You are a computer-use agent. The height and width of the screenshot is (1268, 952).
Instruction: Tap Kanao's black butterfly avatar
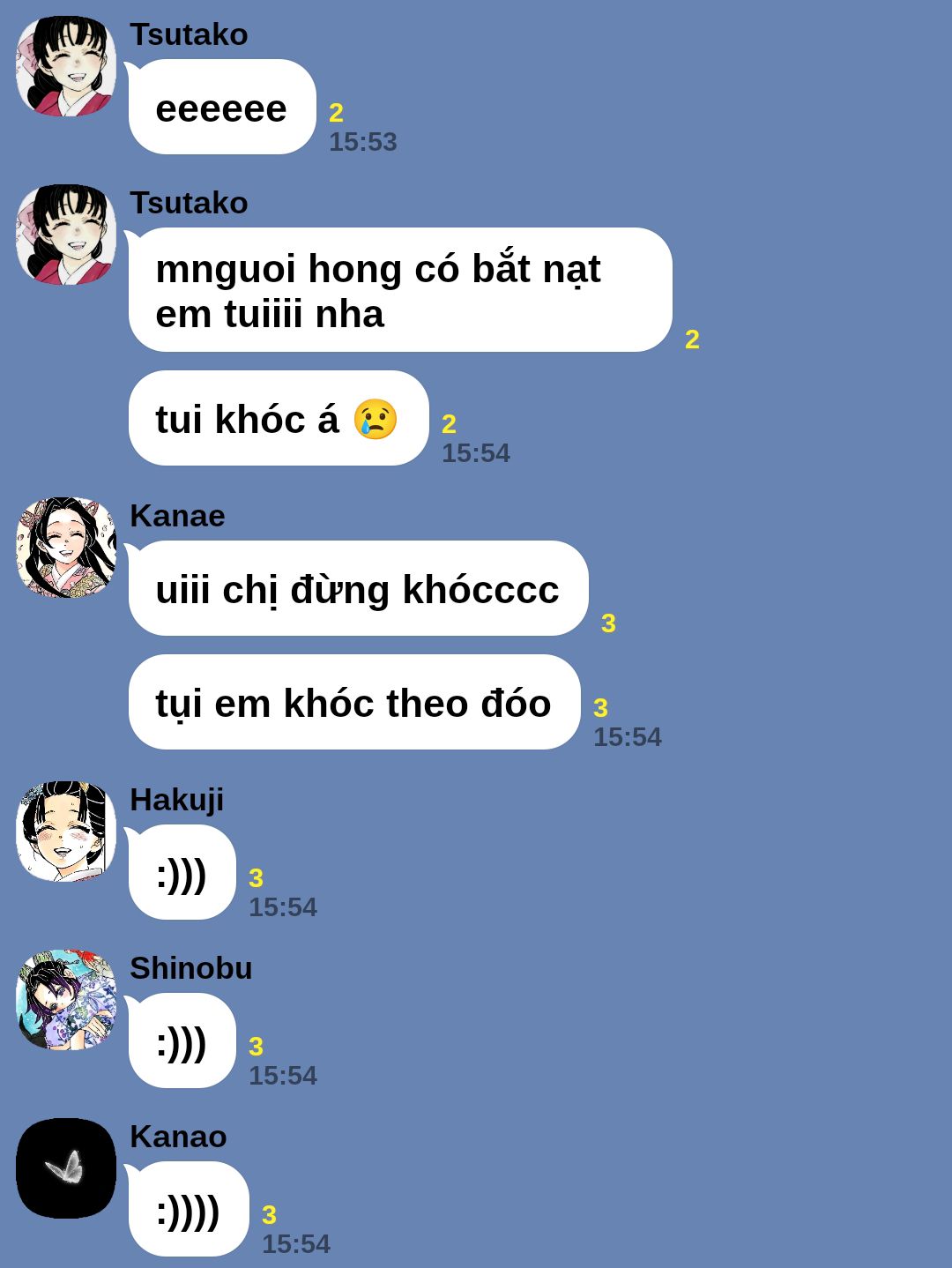66,1168
